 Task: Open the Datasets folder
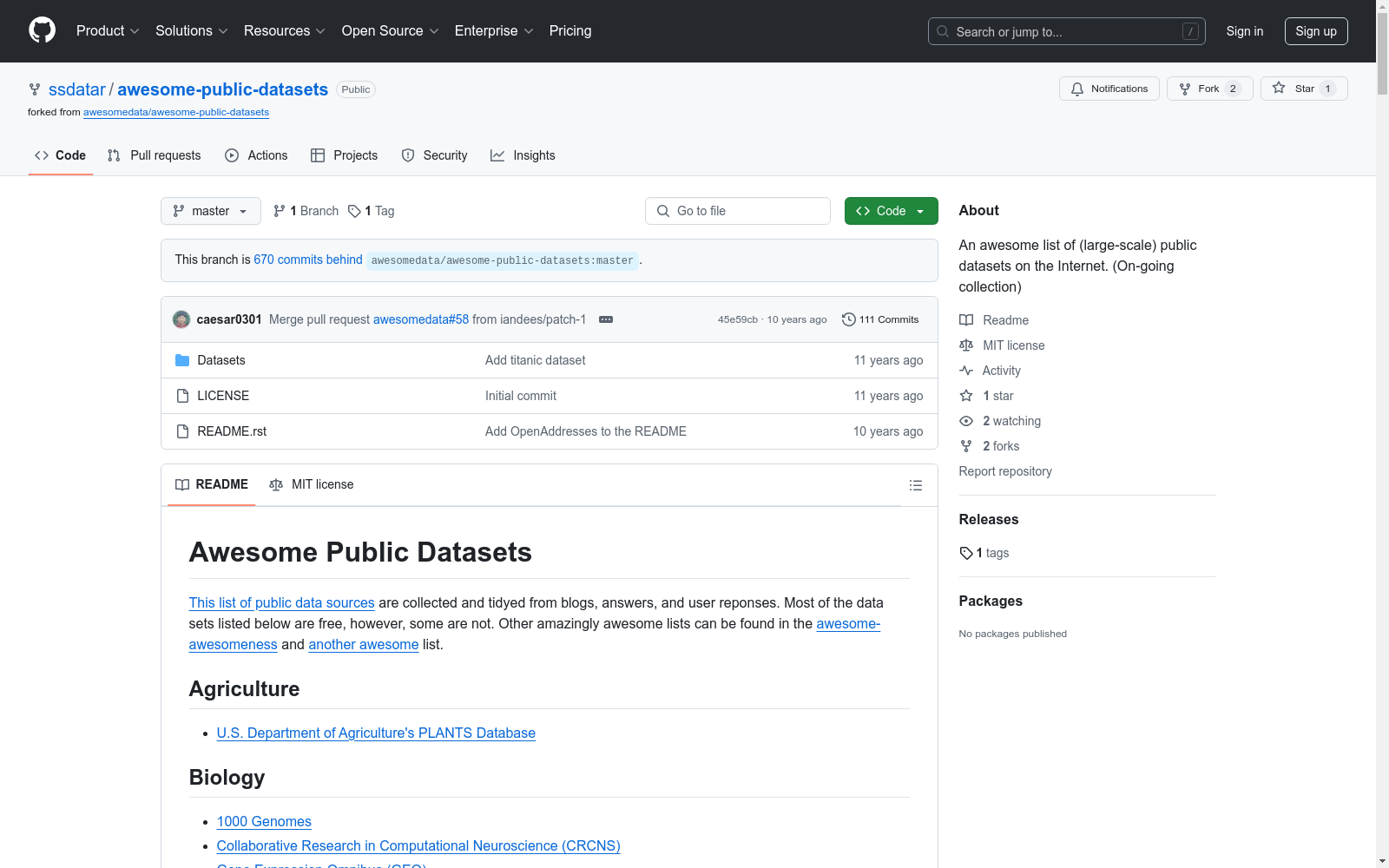[221, 360]
